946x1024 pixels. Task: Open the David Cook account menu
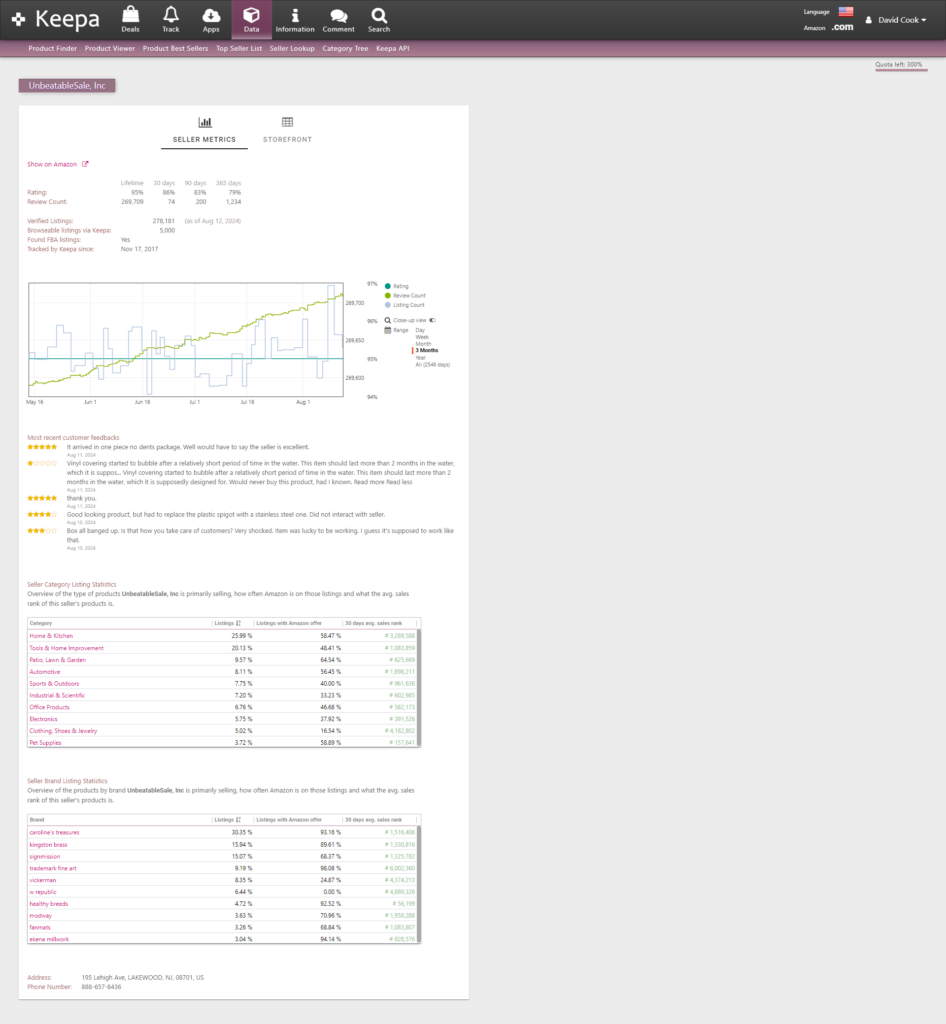[896, 20]
